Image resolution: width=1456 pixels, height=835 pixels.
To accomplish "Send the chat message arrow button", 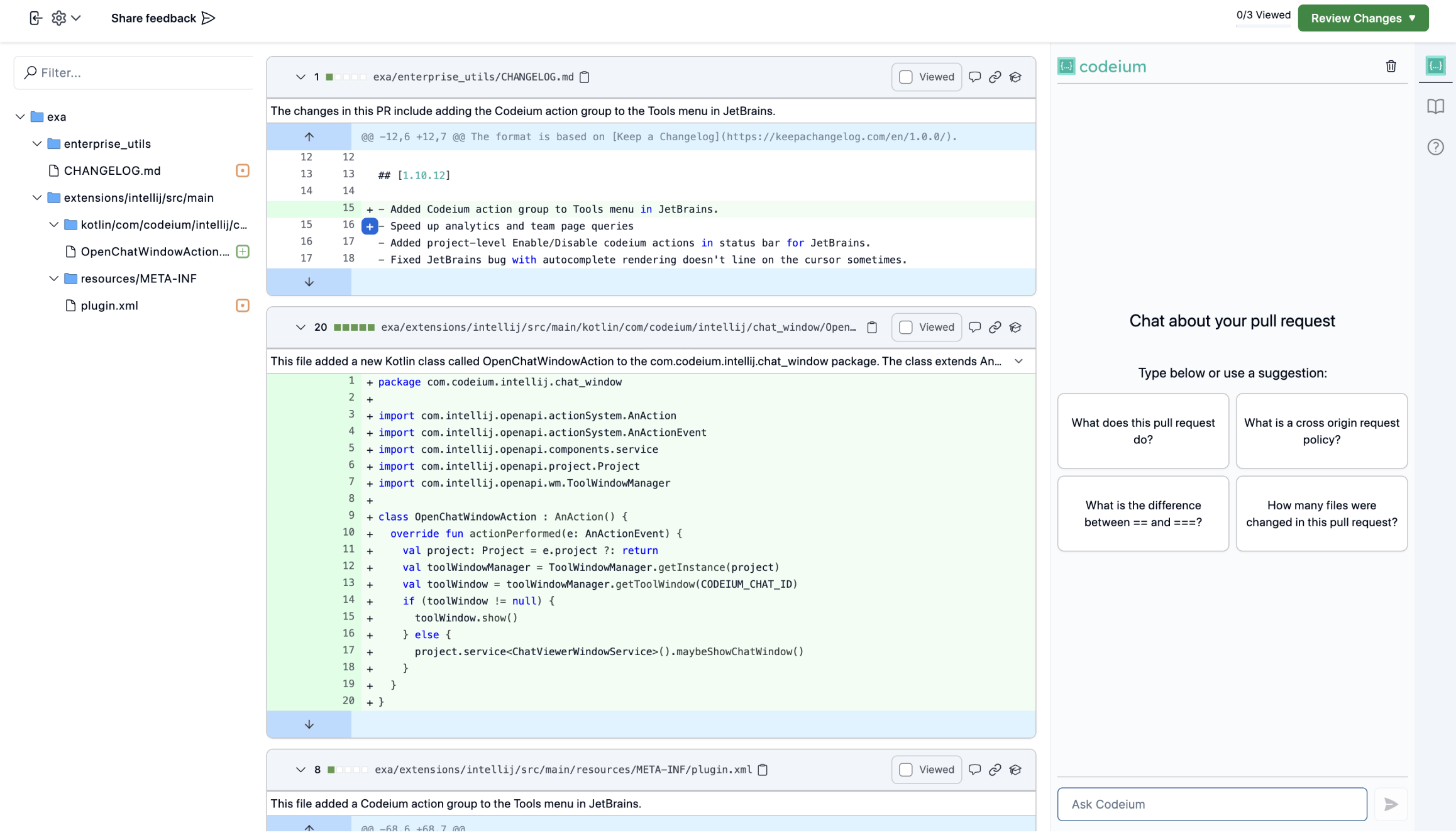I will (1391, 805).
